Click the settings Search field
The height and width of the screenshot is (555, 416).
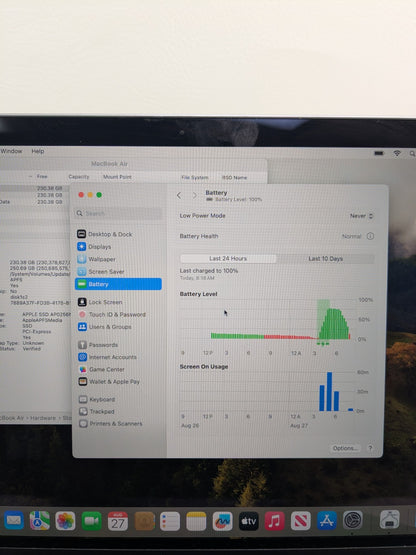click(119, 213)
